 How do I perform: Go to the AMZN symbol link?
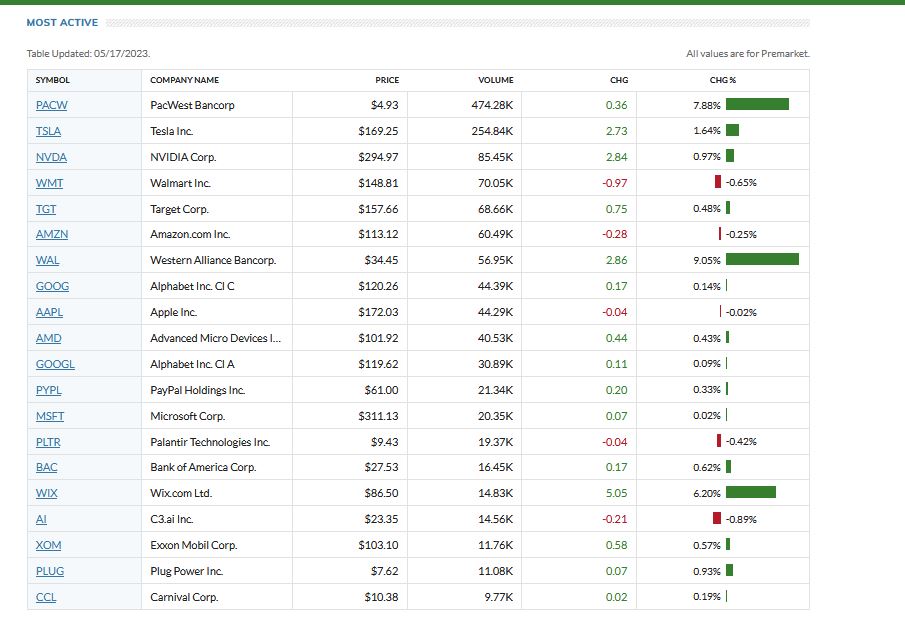(x=52, y=235)
